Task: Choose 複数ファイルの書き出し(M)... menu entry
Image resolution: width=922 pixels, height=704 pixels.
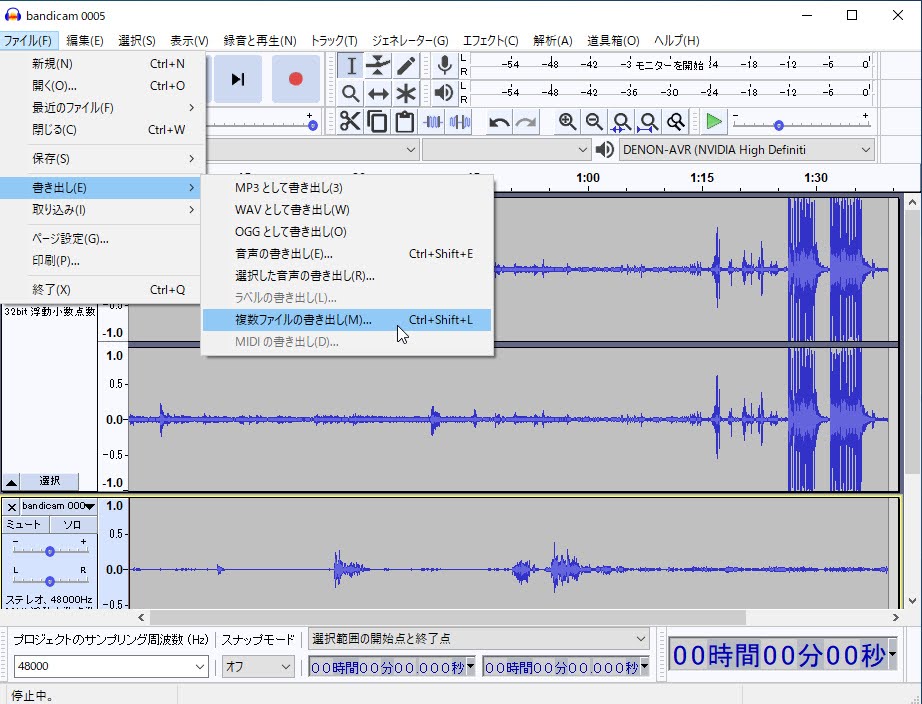Action: (x=302, y=320)
